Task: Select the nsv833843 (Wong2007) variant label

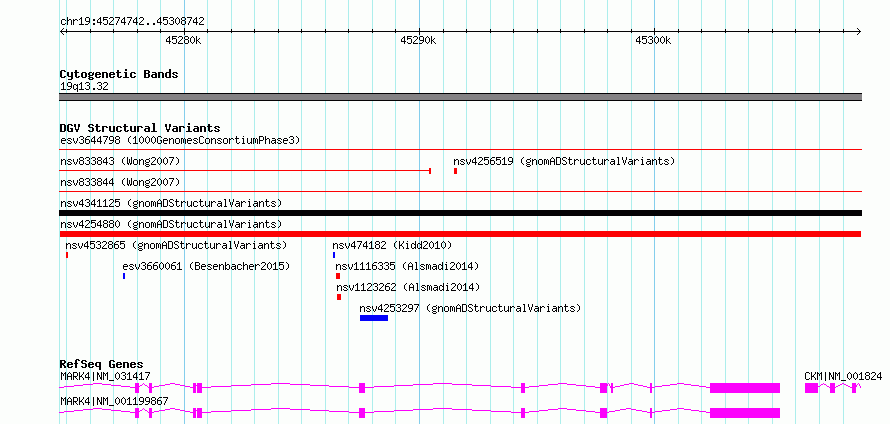Action: [x=120, y=161]
